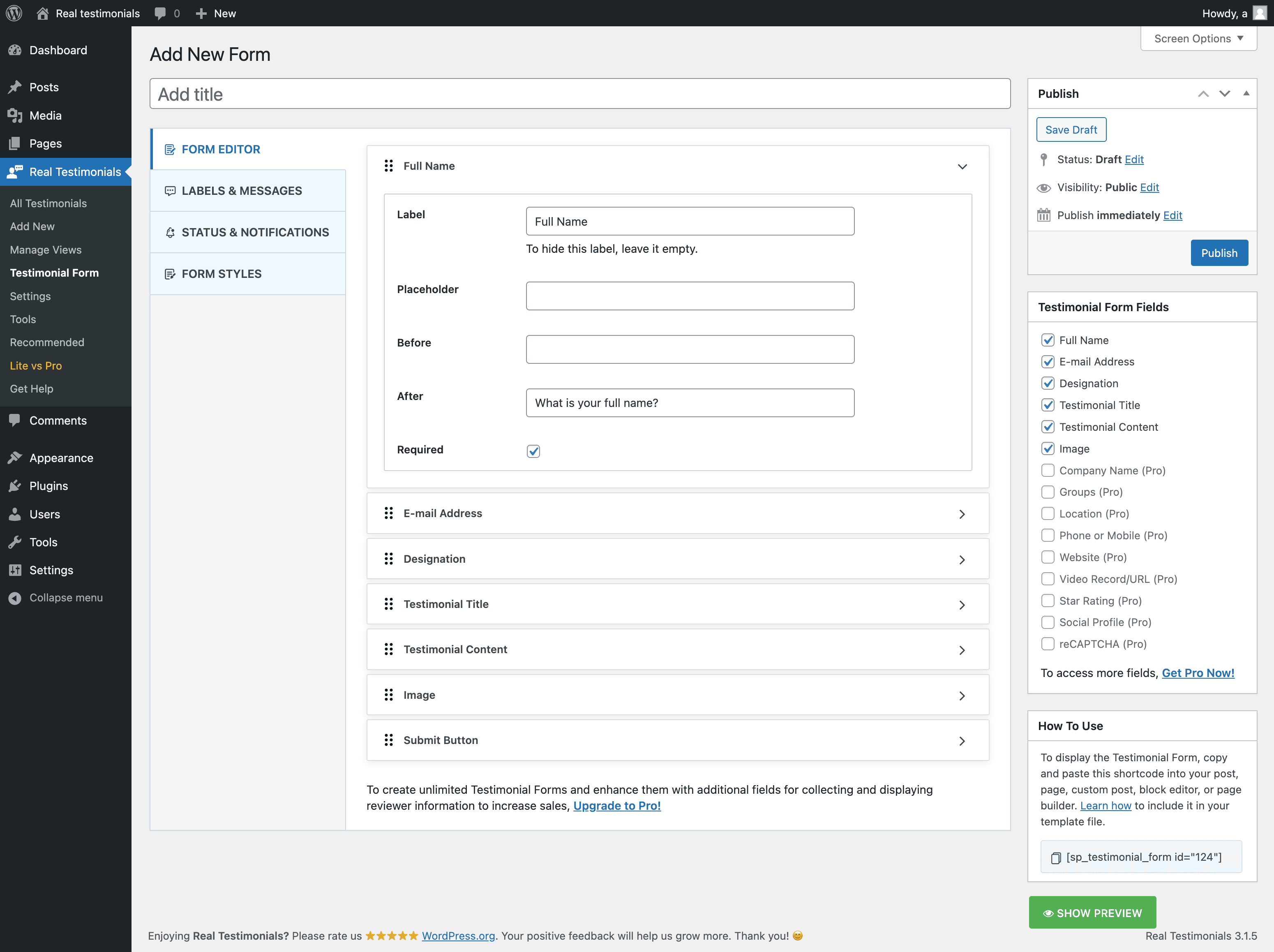Click the Plugins plug icon in sidebar
1274x952 pixels.
(15, 486)
